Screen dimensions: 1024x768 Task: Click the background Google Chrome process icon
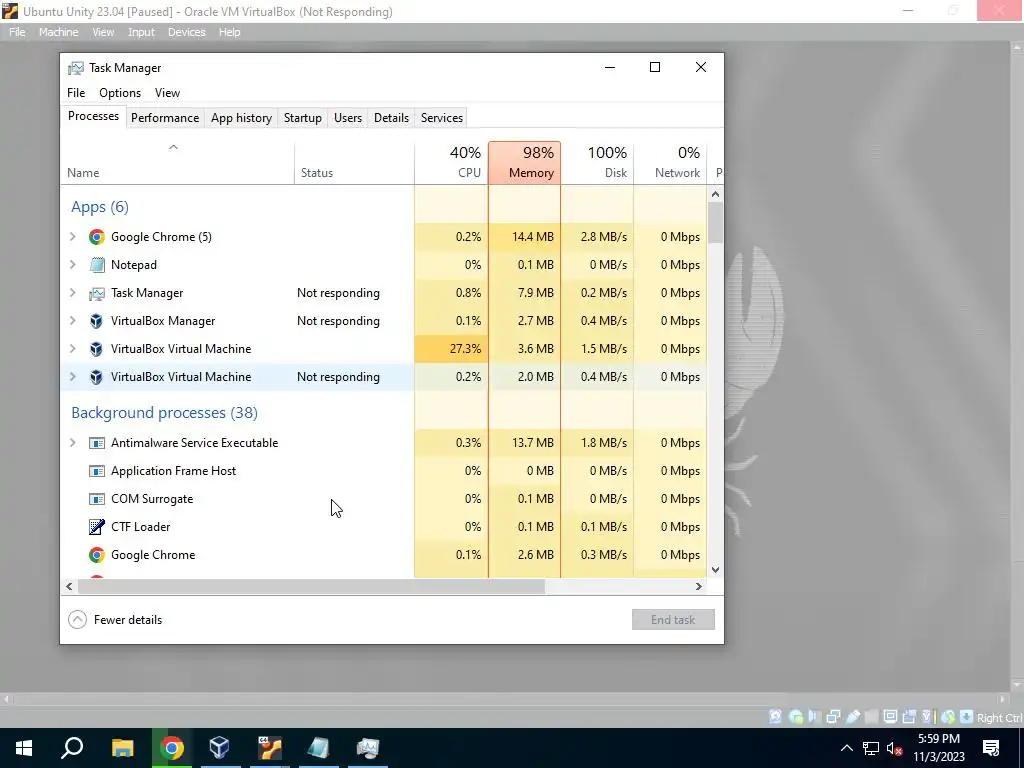pyautogui.click(x=97, y=555)
